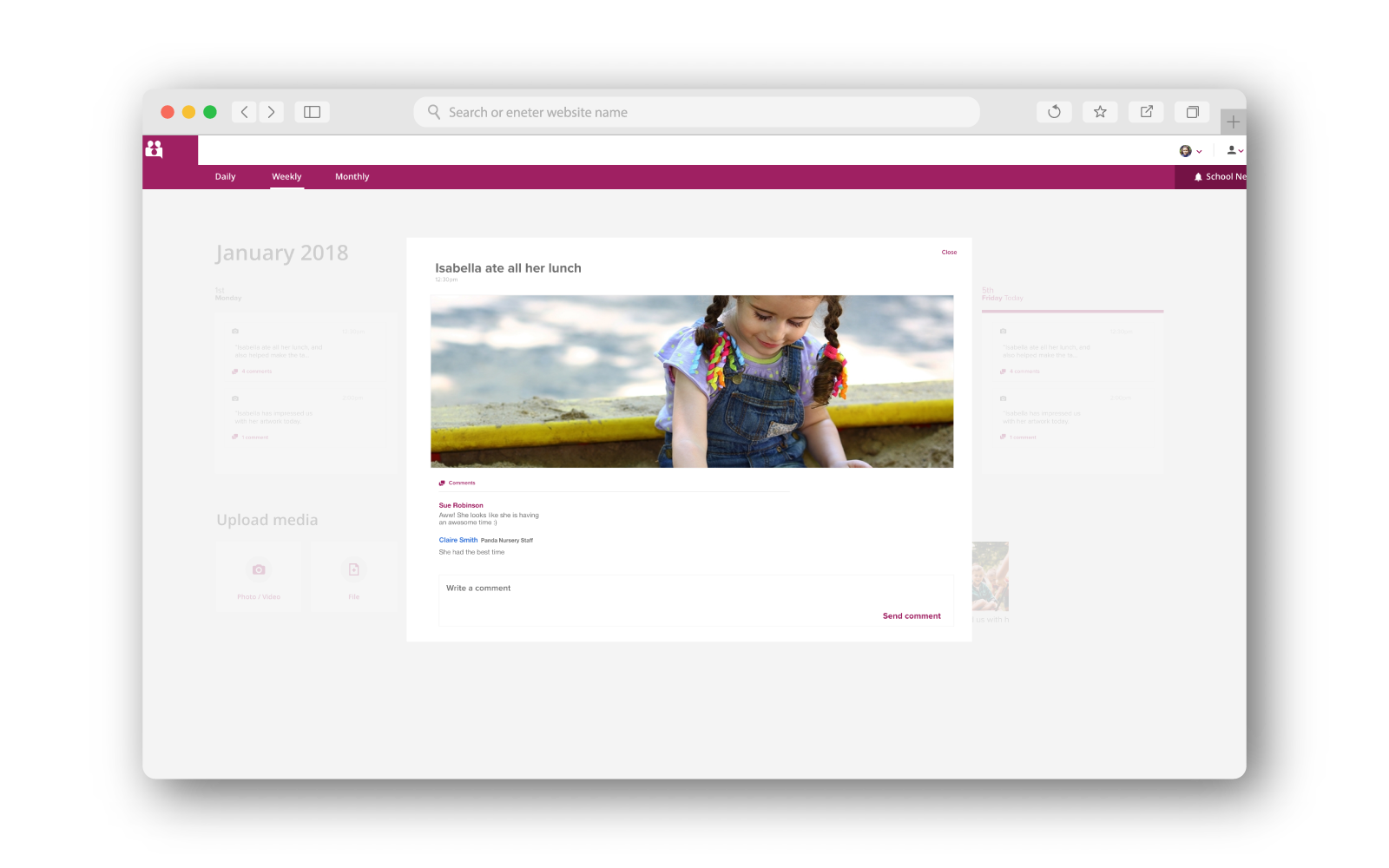Screen dimensions: 1389x868
Task: Click the search magnifier icon in address bar
Action: tap(434, 112)
